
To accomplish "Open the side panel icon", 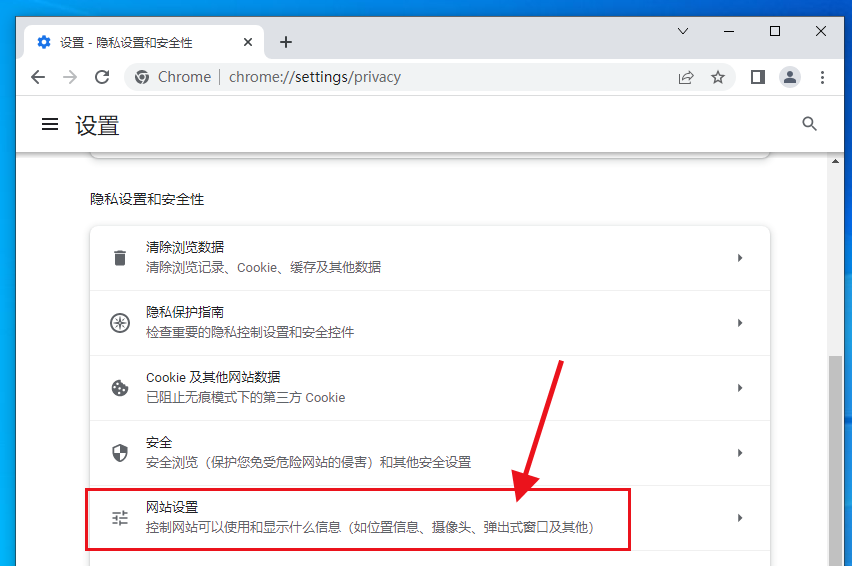I will click(757, 77).
